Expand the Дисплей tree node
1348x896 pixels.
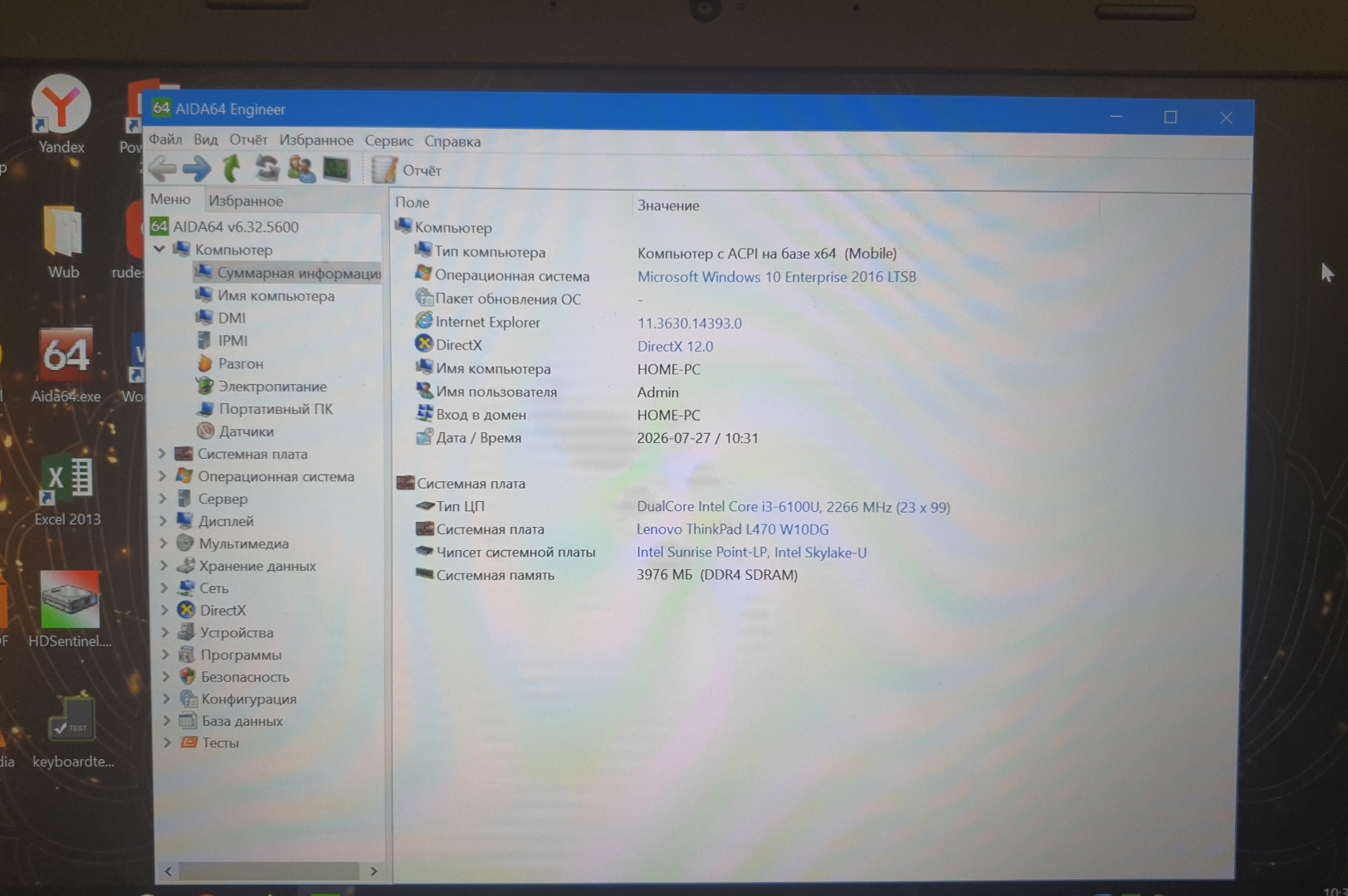164,521
